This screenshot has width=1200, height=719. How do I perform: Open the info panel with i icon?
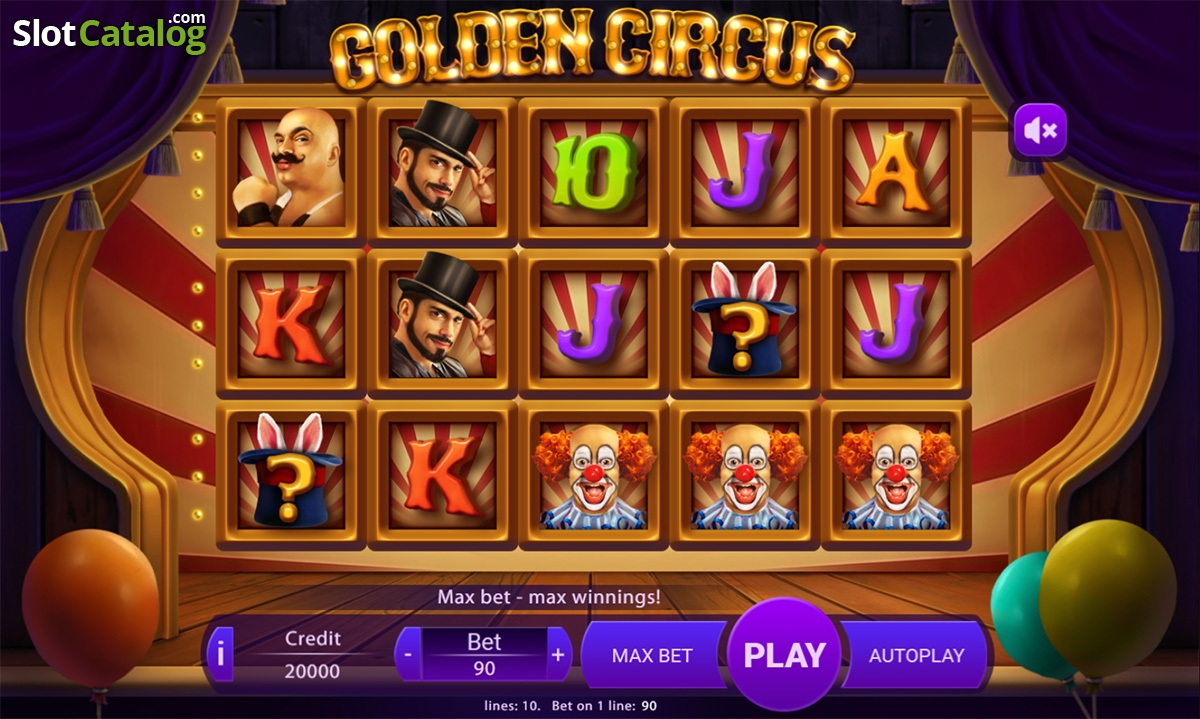(219, 655)
